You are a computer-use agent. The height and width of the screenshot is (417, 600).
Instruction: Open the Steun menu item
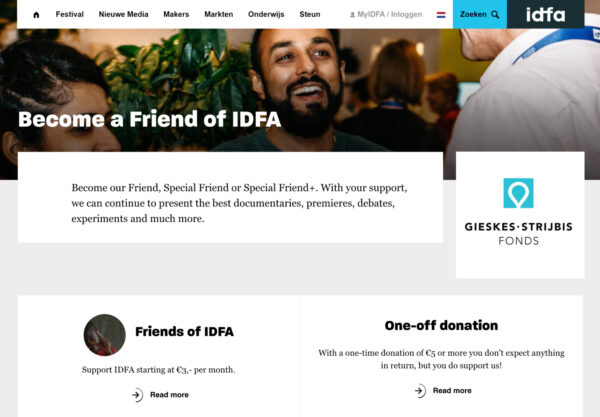coord(310,14)
